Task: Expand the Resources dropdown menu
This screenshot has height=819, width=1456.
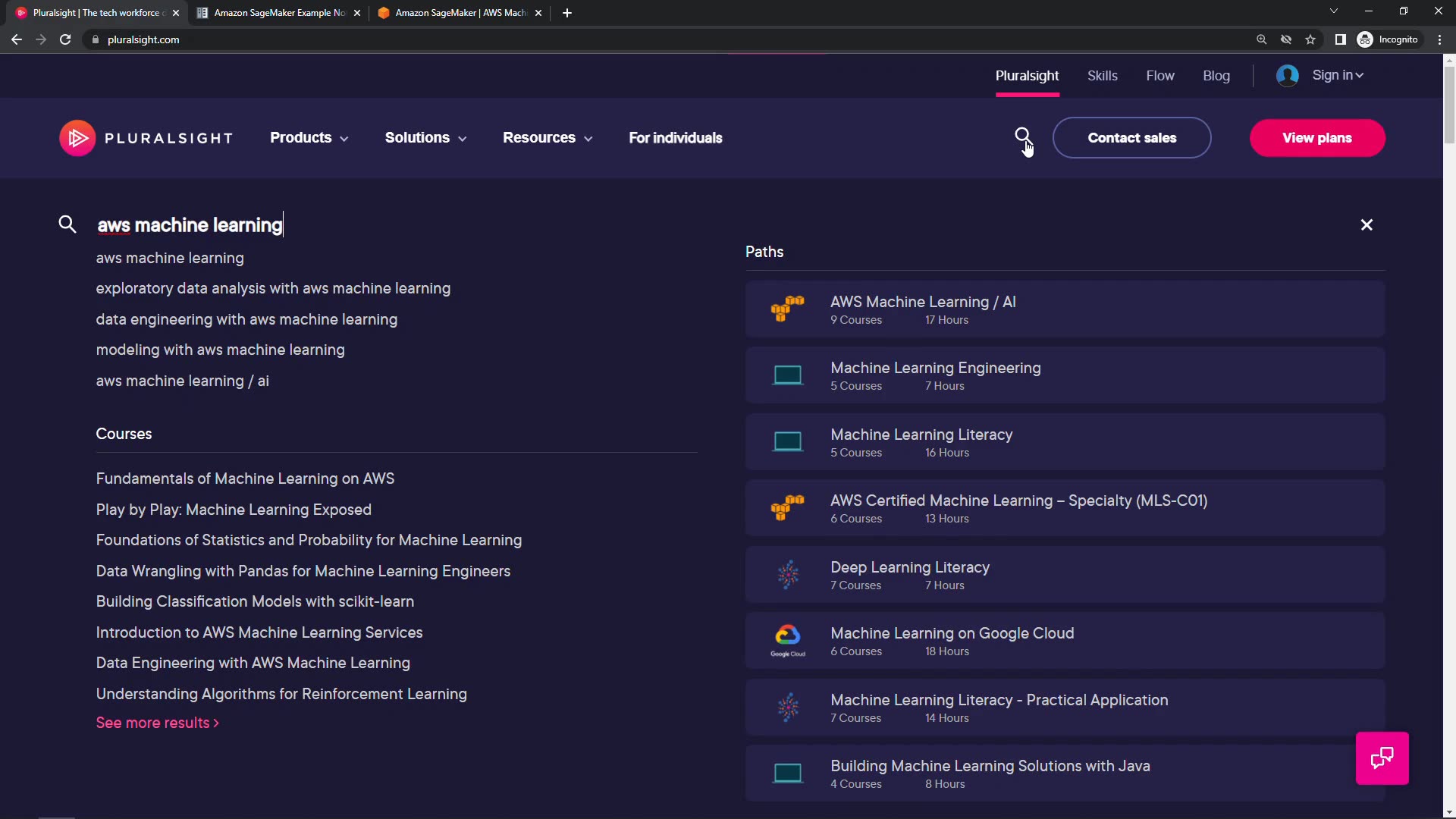Action: coord(547,138)
